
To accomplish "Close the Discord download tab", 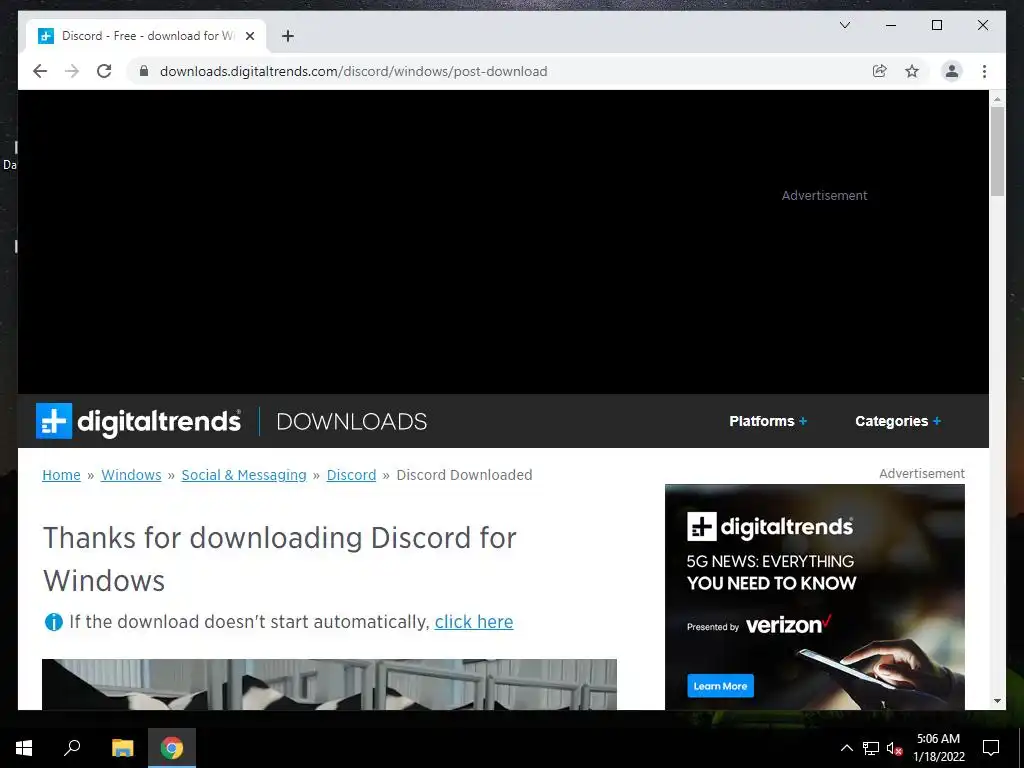I will coord(249,37).
